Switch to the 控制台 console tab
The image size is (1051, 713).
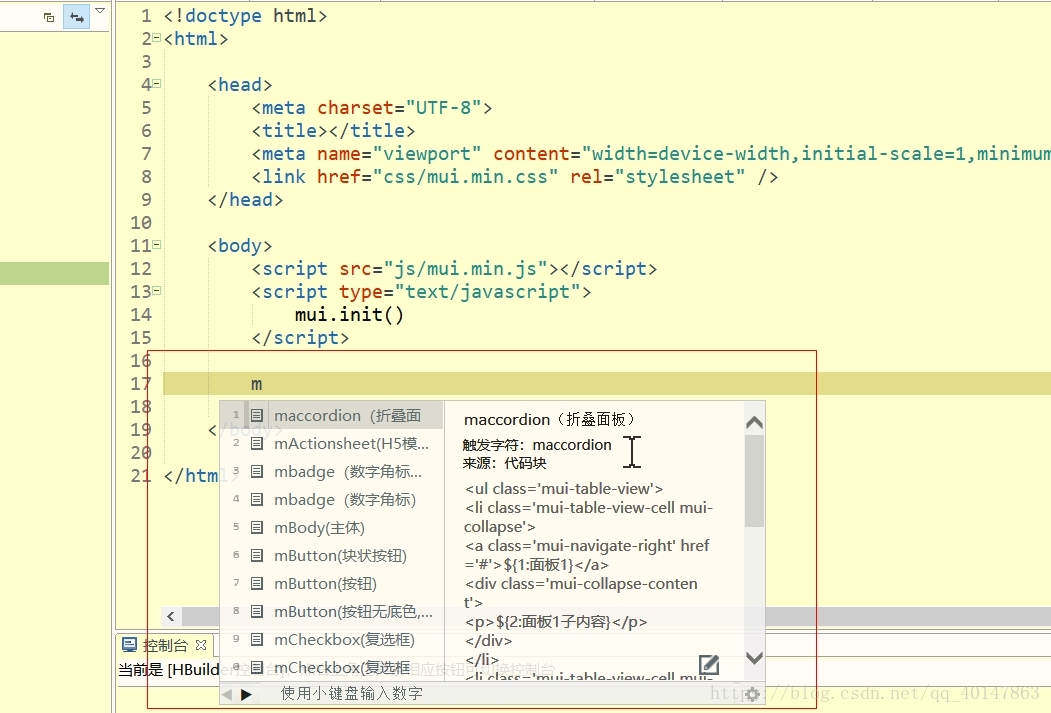165,645
